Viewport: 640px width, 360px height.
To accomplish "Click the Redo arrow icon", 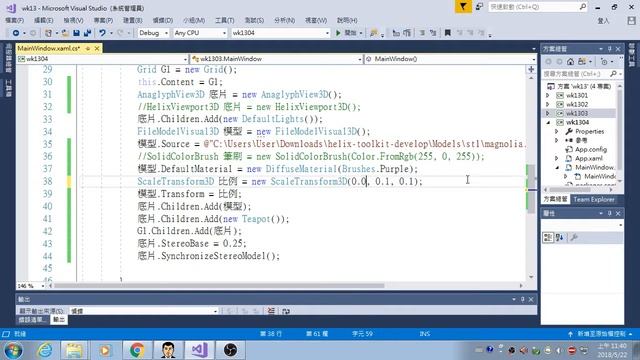I will tap(120, 33).
